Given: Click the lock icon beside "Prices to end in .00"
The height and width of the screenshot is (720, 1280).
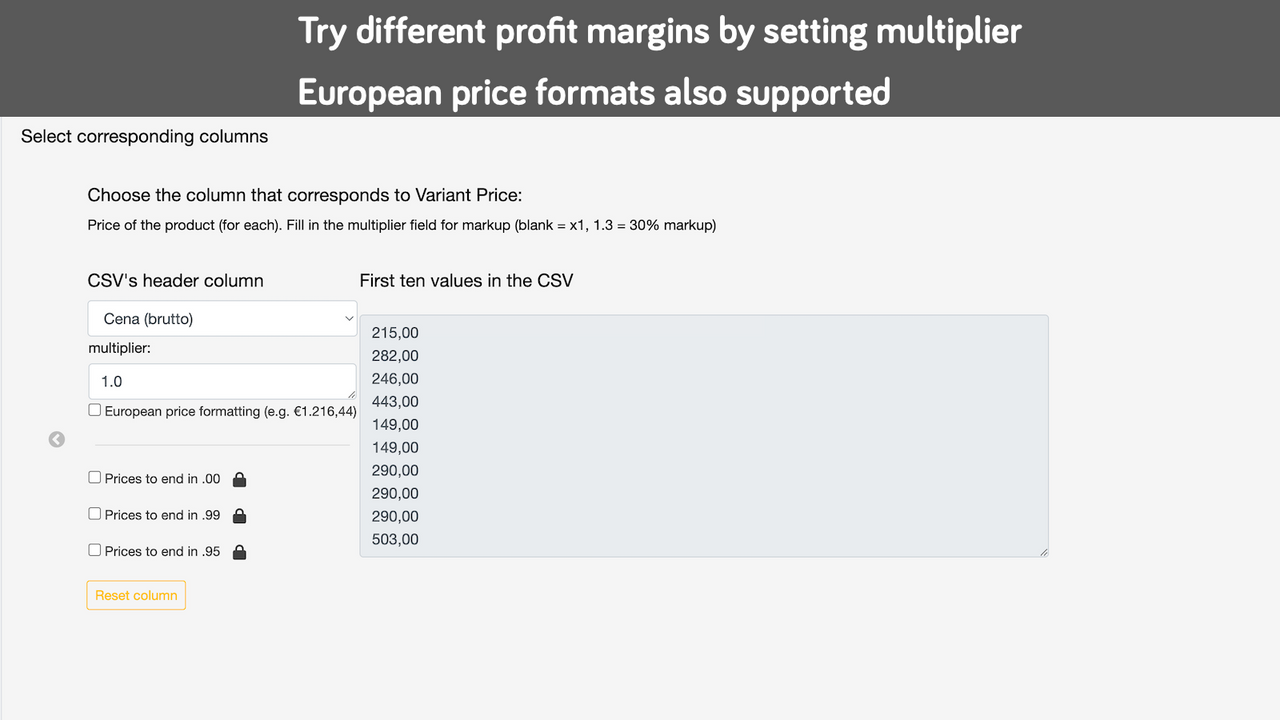Looking at the screenshot, I should point(239,479).
